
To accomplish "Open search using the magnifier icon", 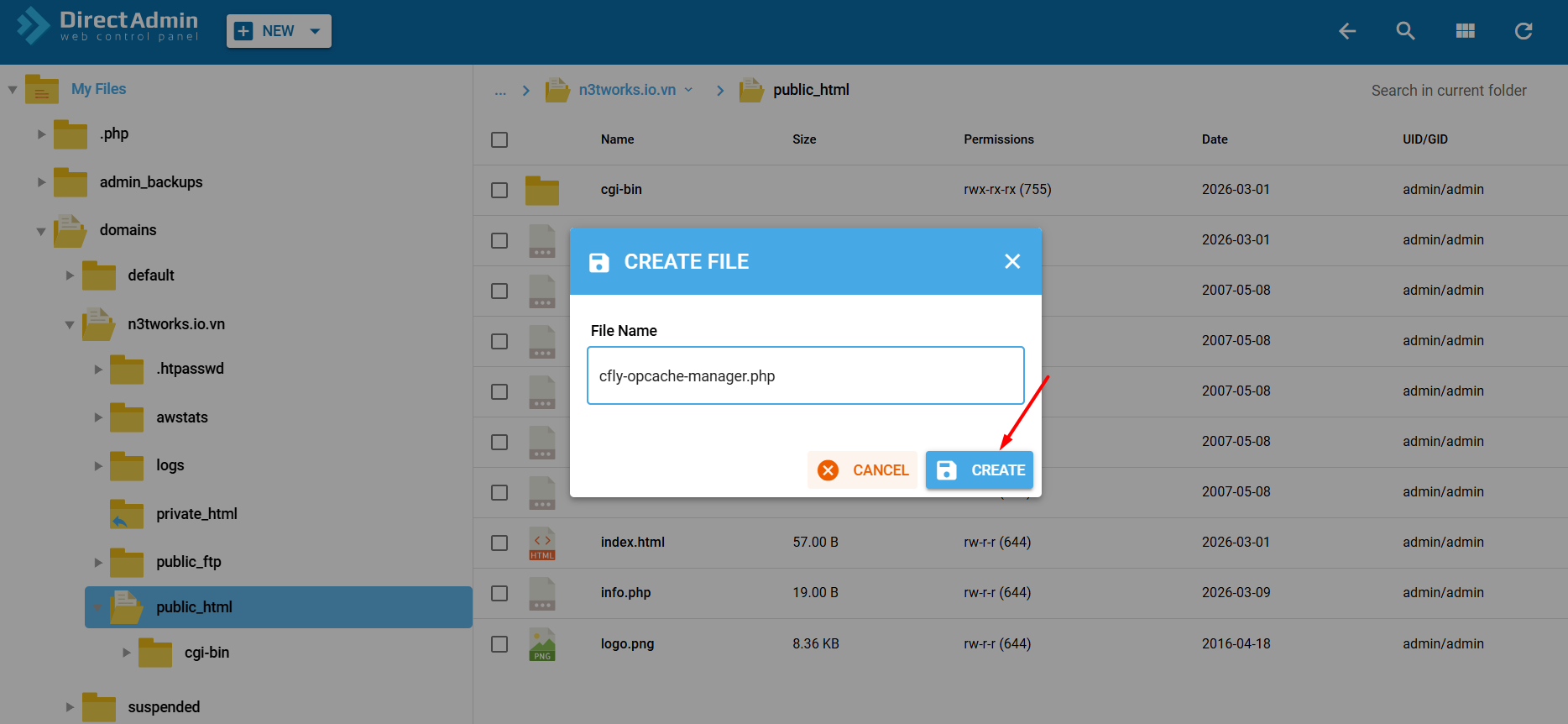I will pyautogui.click(x=1405, y=31).
